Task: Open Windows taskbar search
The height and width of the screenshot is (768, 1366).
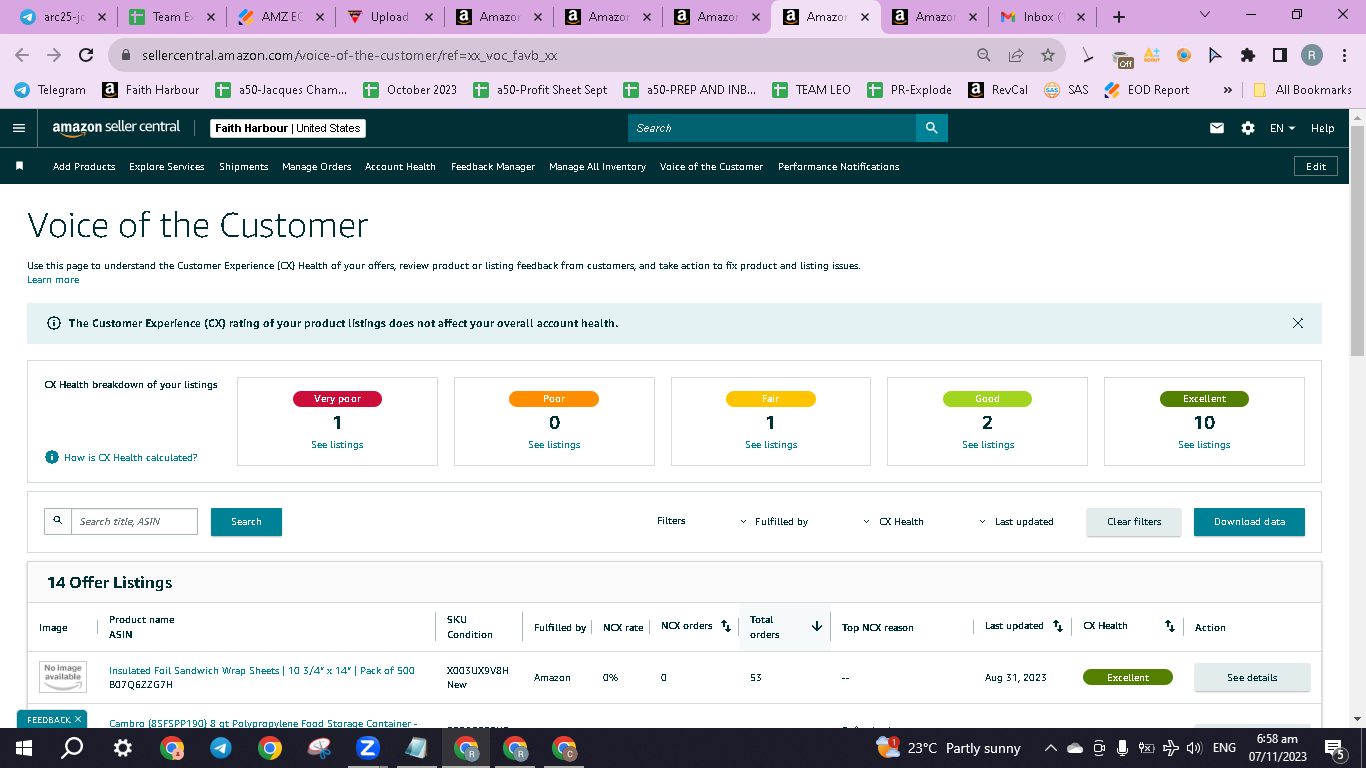Action: tap(72, 748)
